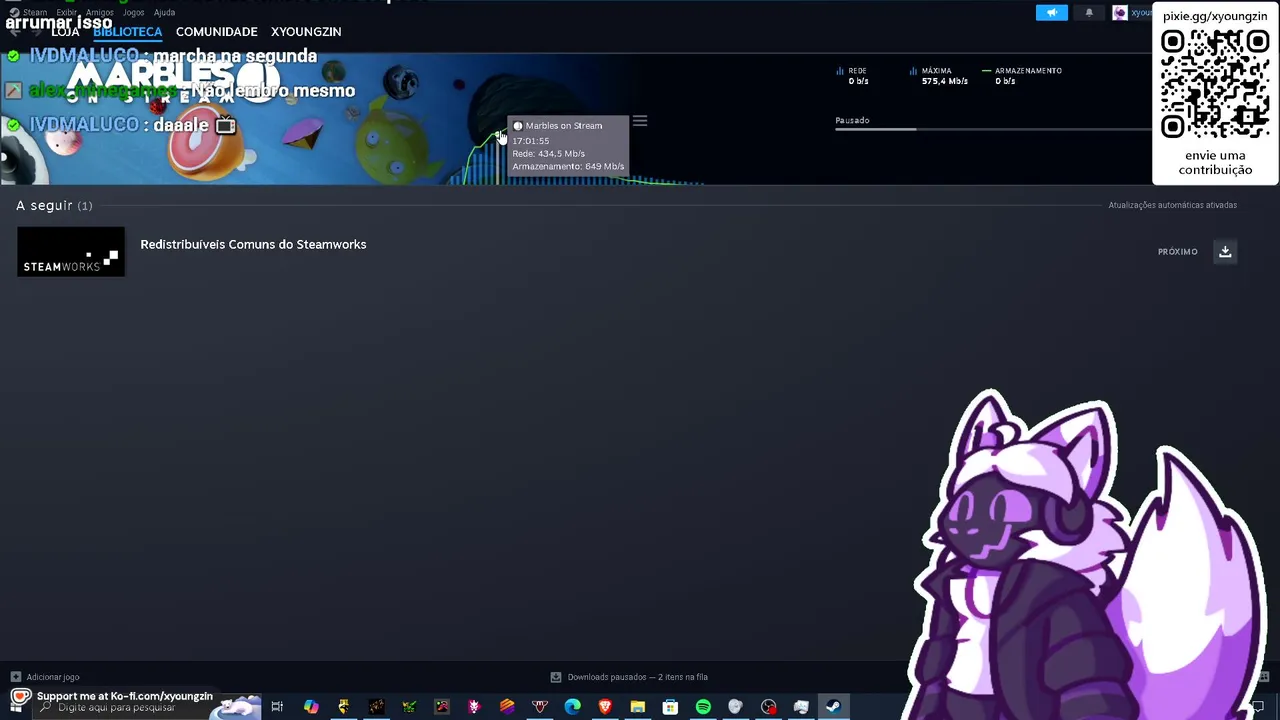The image size is (1280, 720).
Task: Click the Marbles on Stream tooltip
Action: pyautogui.click(x=568, y=146)
